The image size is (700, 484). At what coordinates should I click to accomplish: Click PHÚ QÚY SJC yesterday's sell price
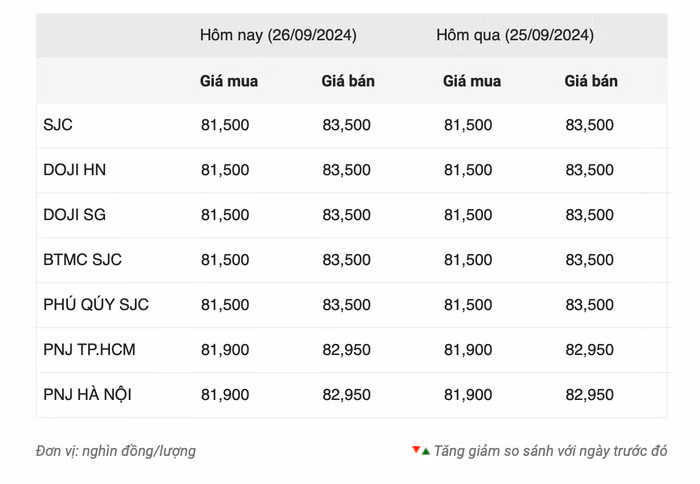pyautogui.click(x=589, y=305)
